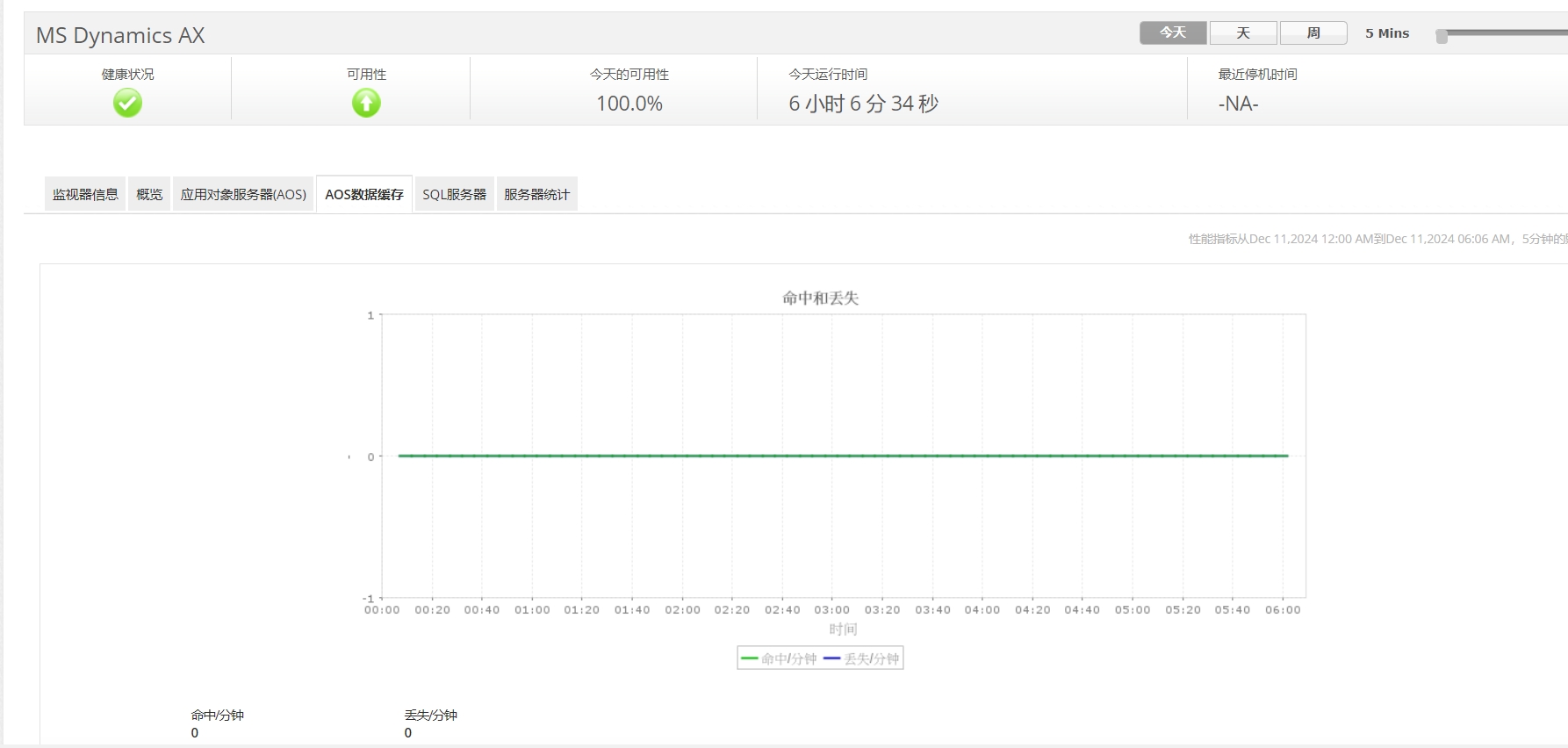1568x748 pixels.
Task: Toggle the 命中/分钟 legend entry
Action: [x=779, y=658]
